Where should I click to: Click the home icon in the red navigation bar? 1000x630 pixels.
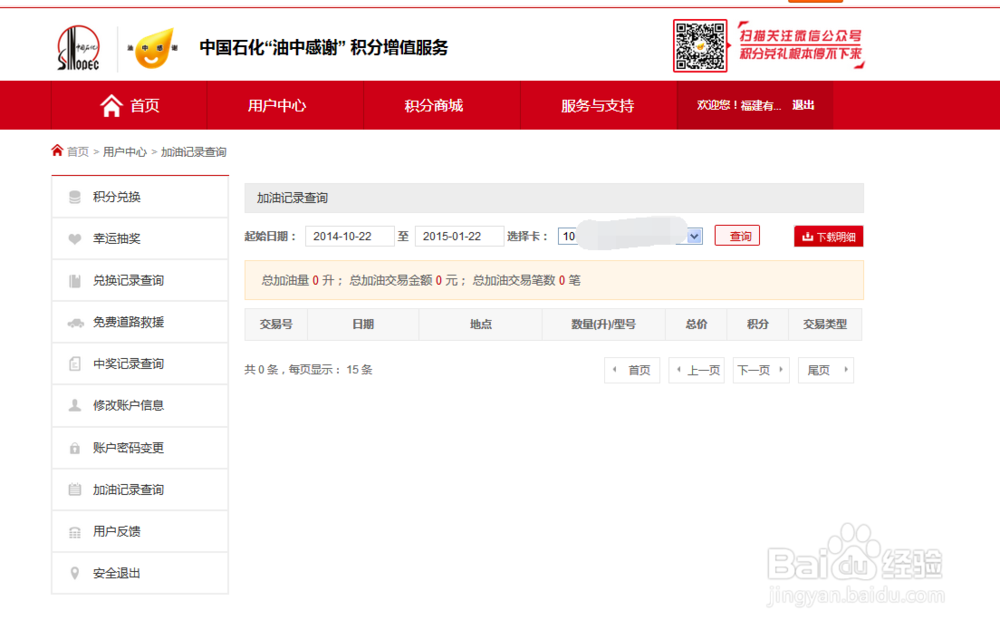pos(111,105)
